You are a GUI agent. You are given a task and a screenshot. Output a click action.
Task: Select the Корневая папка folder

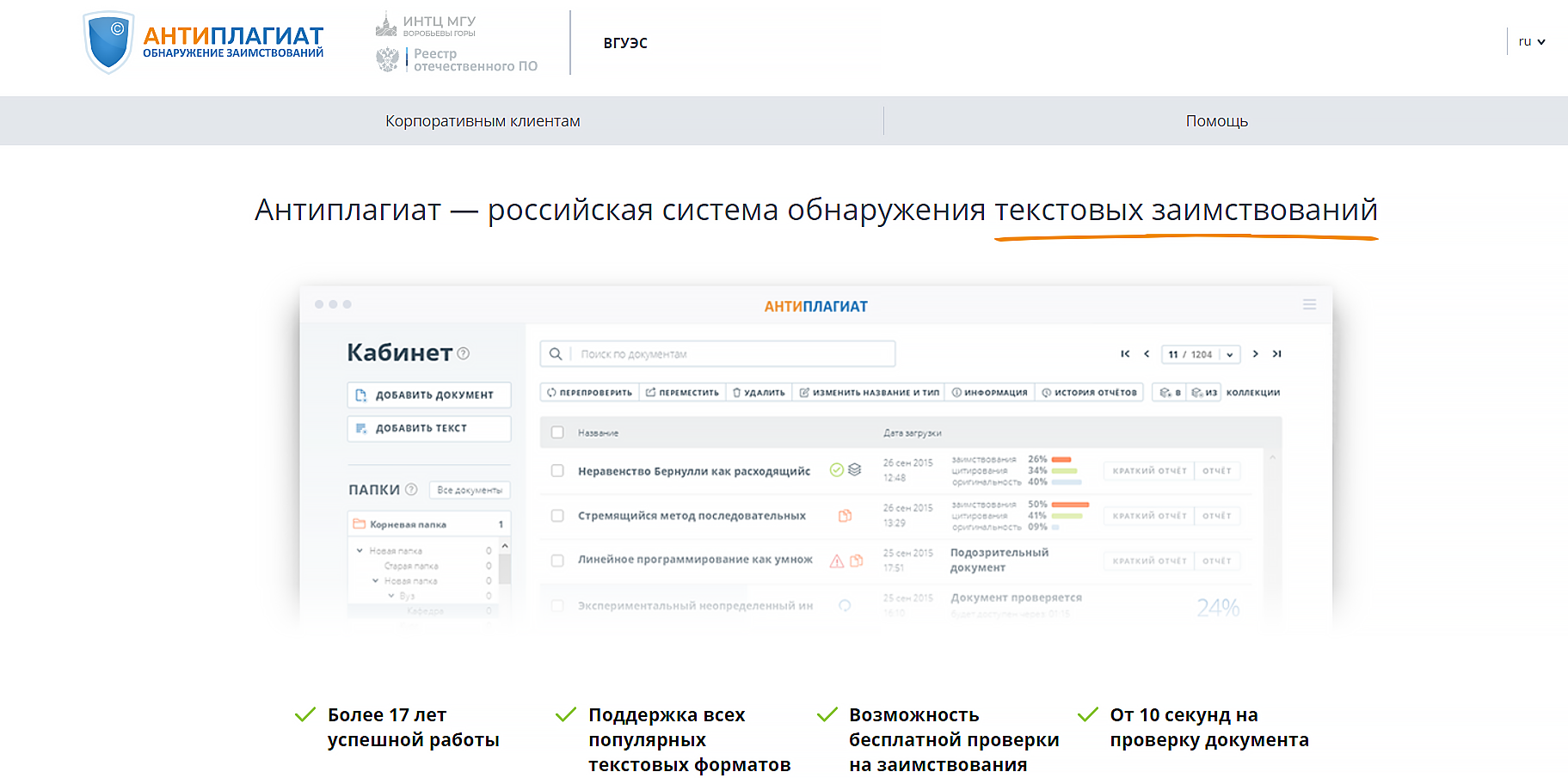pos(429,524)
